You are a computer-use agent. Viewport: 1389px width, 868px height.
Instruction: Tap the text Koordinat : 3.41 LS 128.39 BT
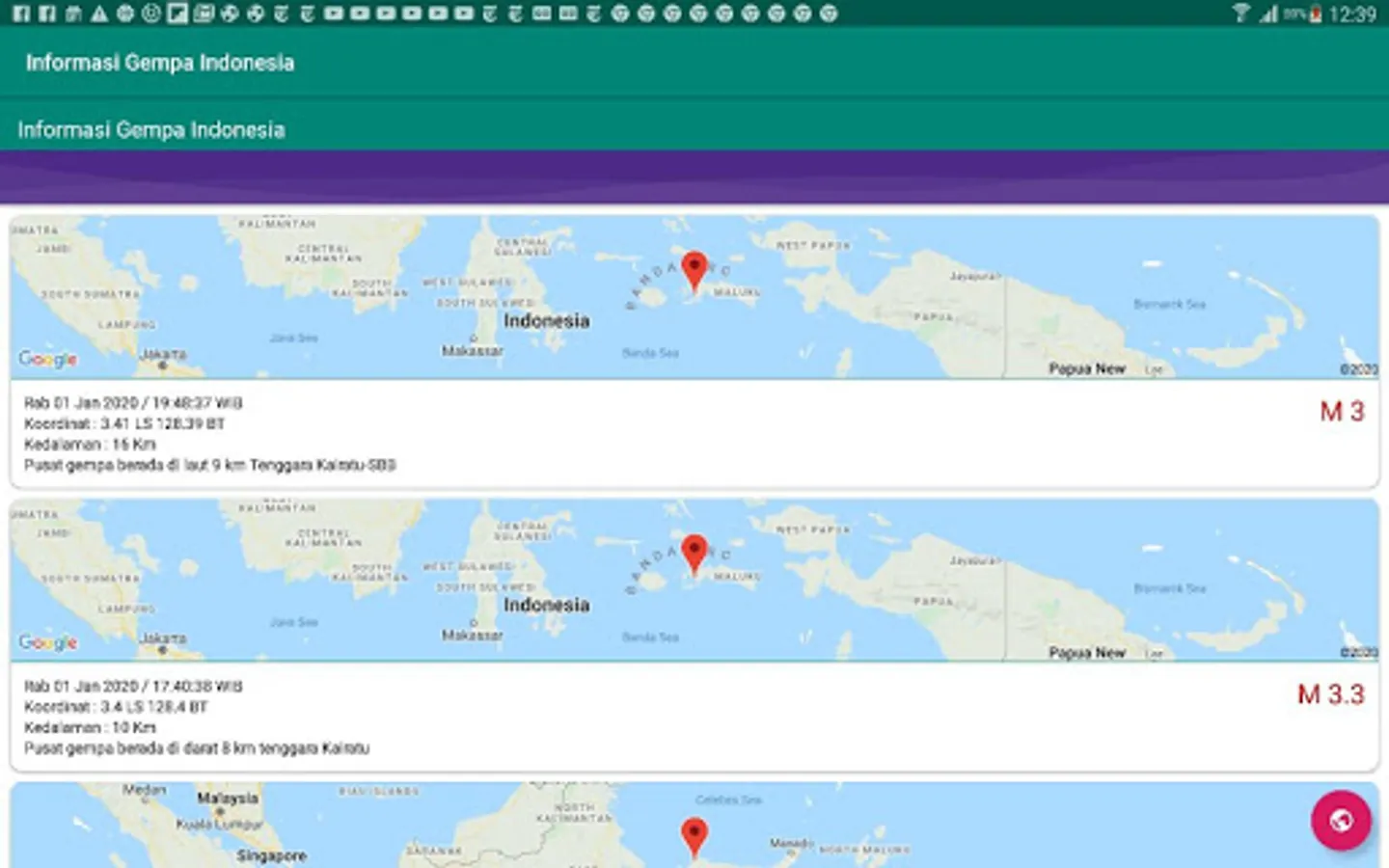coord(124,423)
